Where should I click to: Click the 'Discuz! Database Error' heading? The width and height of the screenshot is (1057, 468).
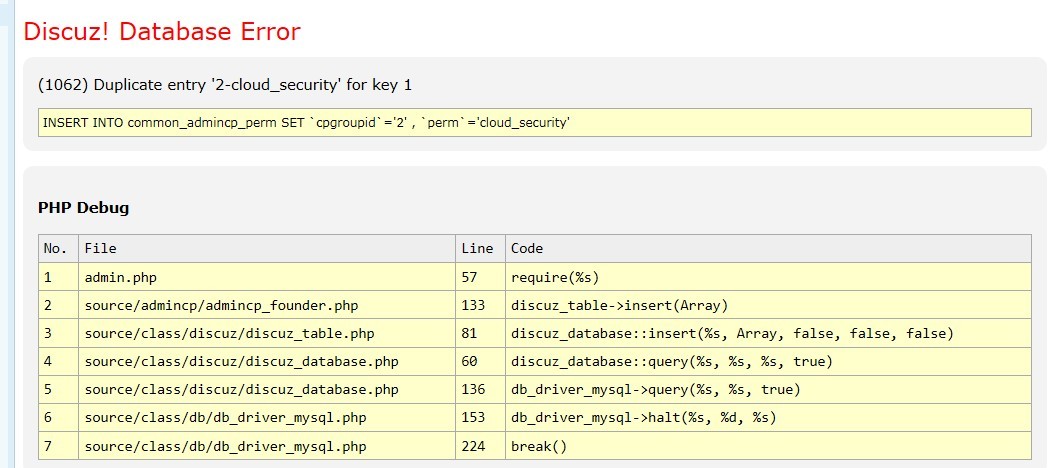[x=162, y=31]
